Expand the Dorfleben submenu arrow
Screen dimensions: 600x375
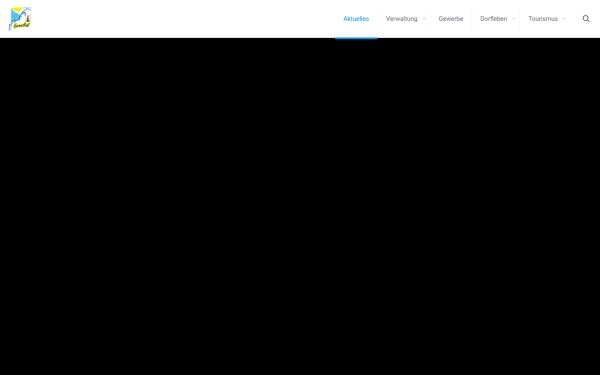coord(514,19)
